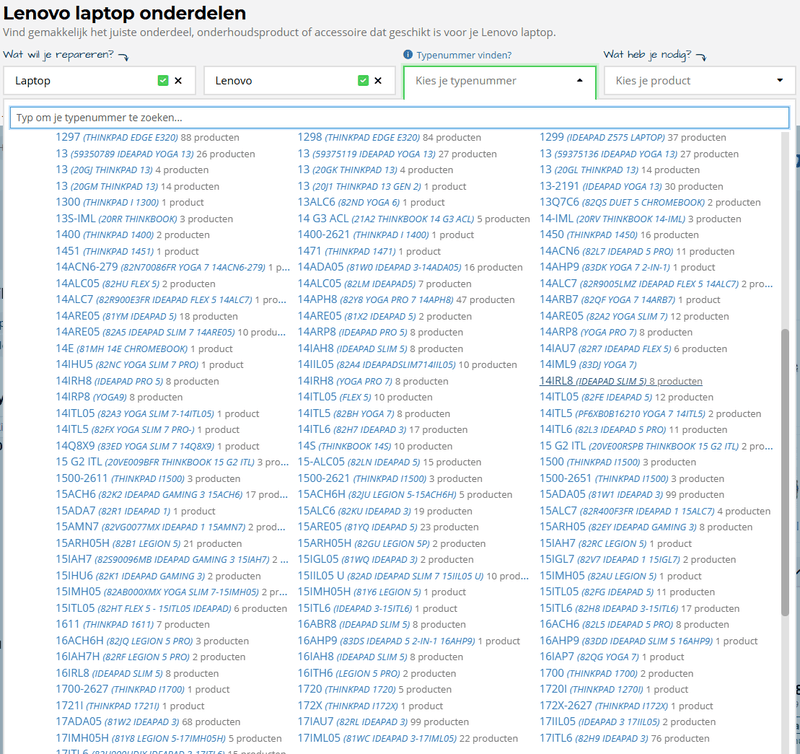Select 14ARB7 (82QF Yoga 7 14ARB7)
800x754 pixels.
(630, 299)
